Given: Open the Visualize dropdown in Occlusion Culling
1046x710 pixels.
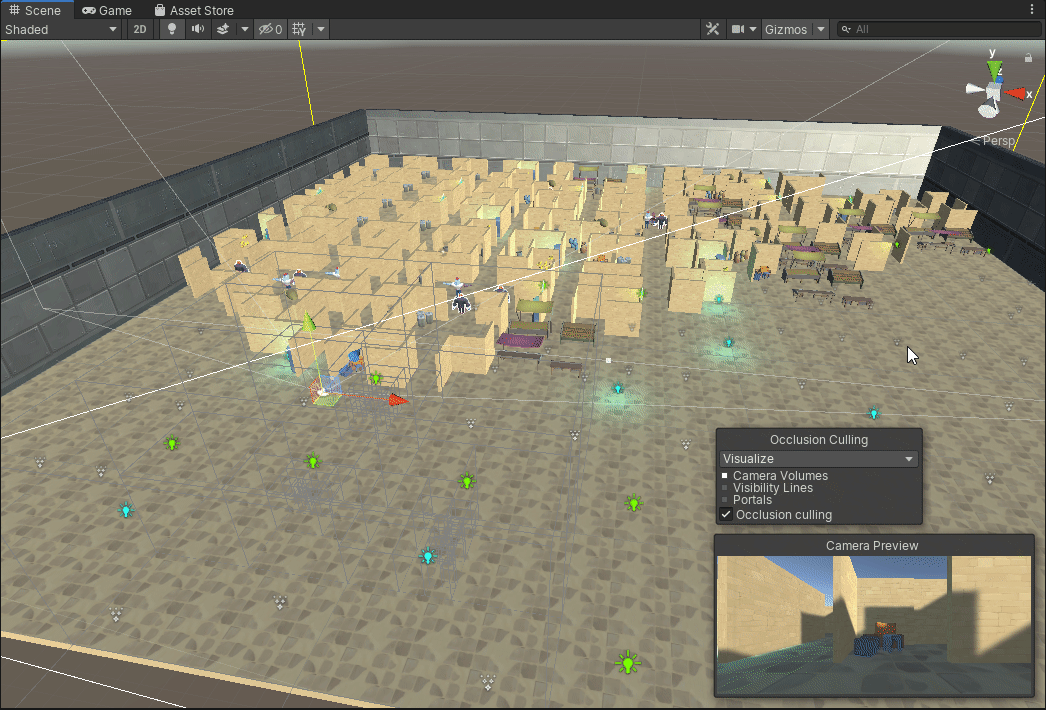Looking at the screenshot, I should 818,457.
